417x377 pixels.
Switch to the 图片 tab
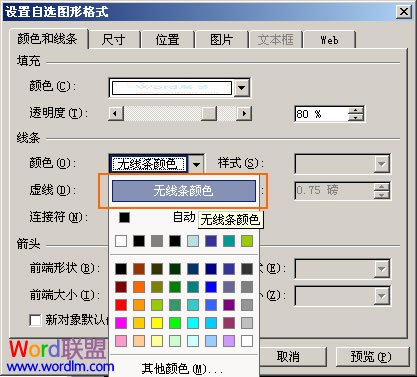pos(221,40)
